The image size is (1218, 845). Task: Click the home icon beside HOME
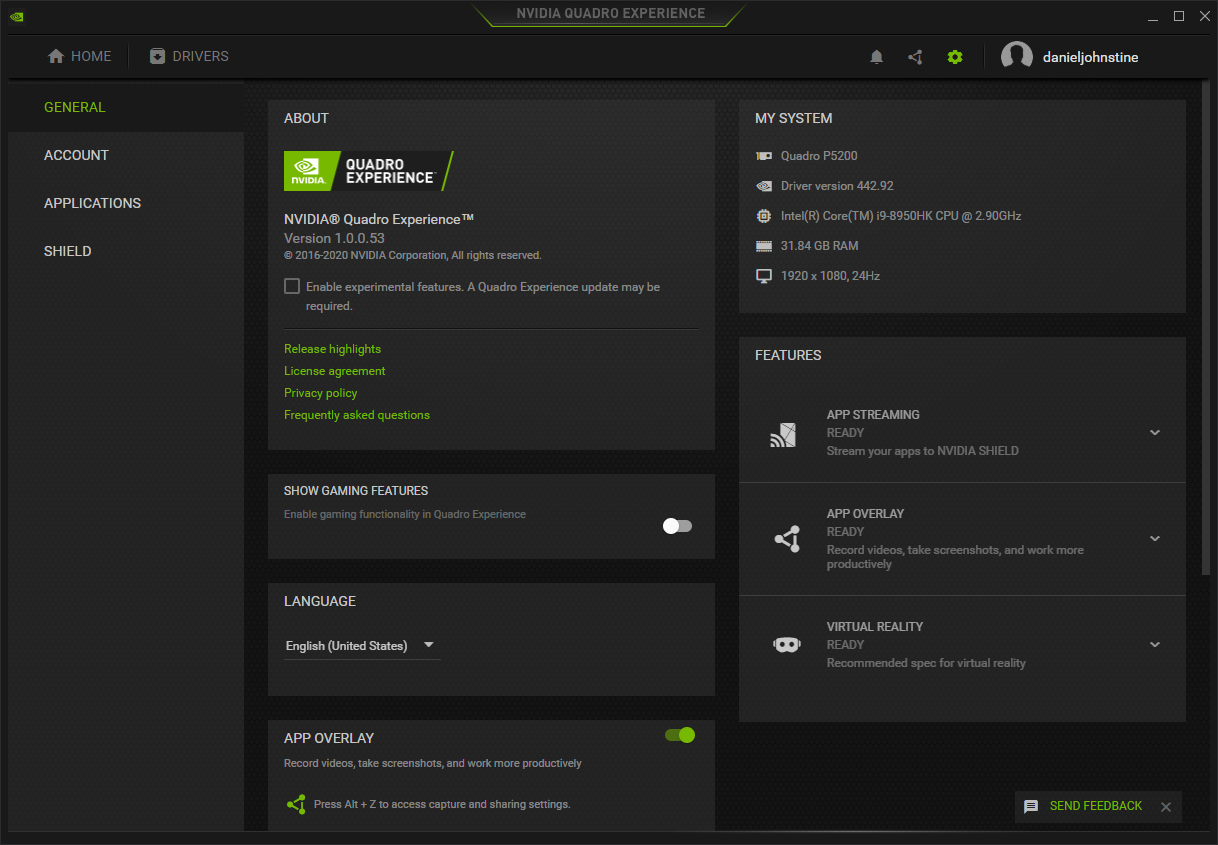pyautogui.click(x=56, y=56)
